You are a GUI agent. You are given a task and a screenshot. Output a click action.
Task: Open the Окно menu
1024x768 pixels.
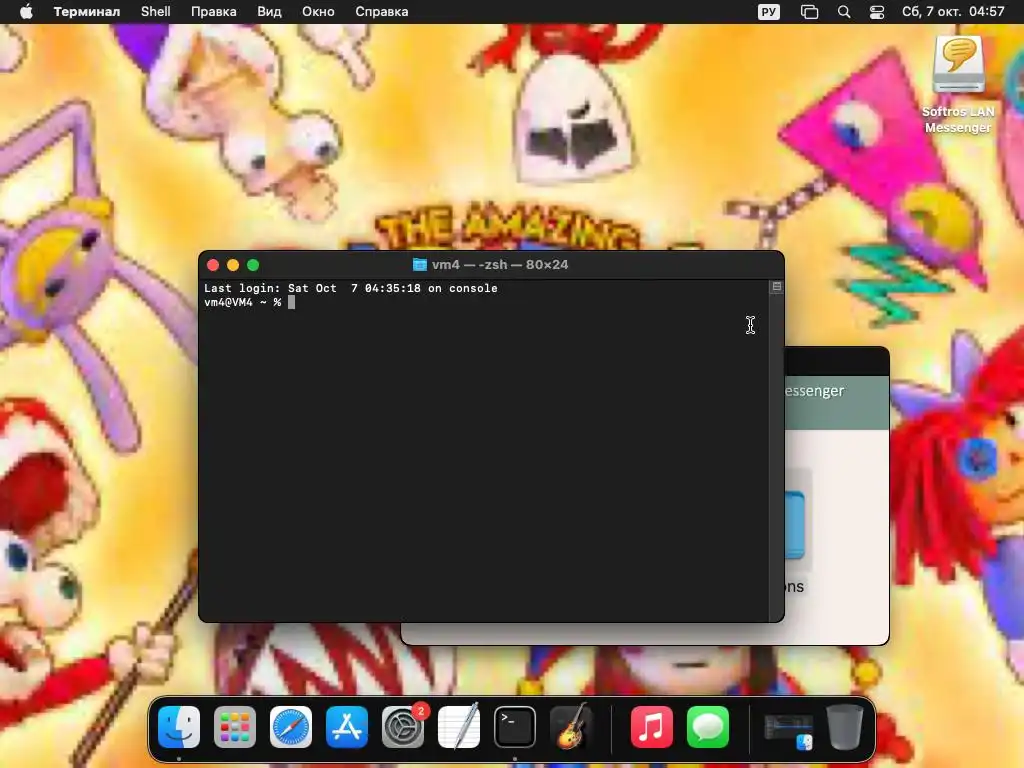tap(318, 12)
